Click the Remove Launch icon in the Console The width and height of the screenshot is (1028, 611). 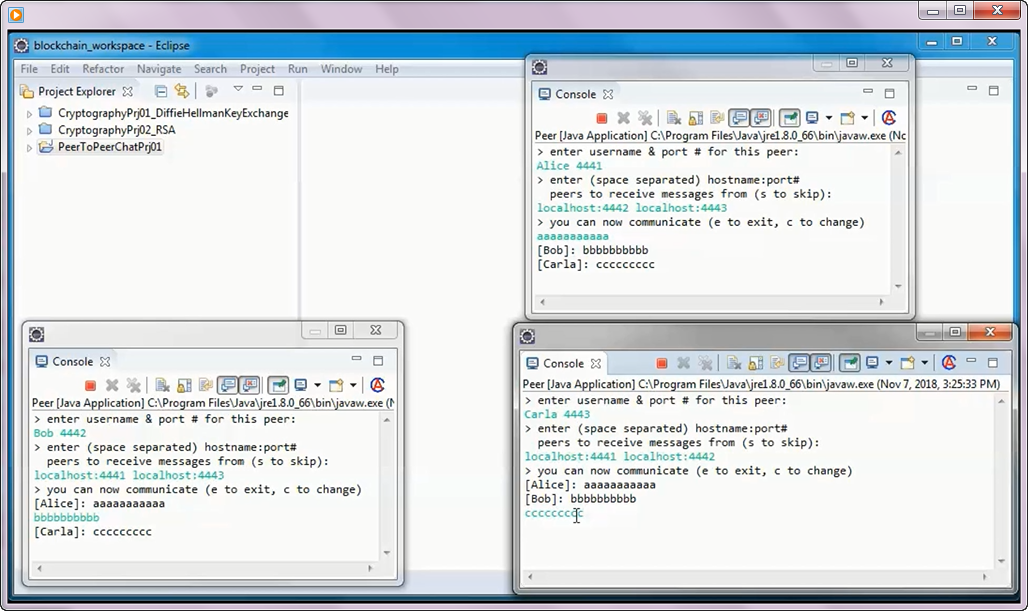pyautogui.click(x=622, y=117)
